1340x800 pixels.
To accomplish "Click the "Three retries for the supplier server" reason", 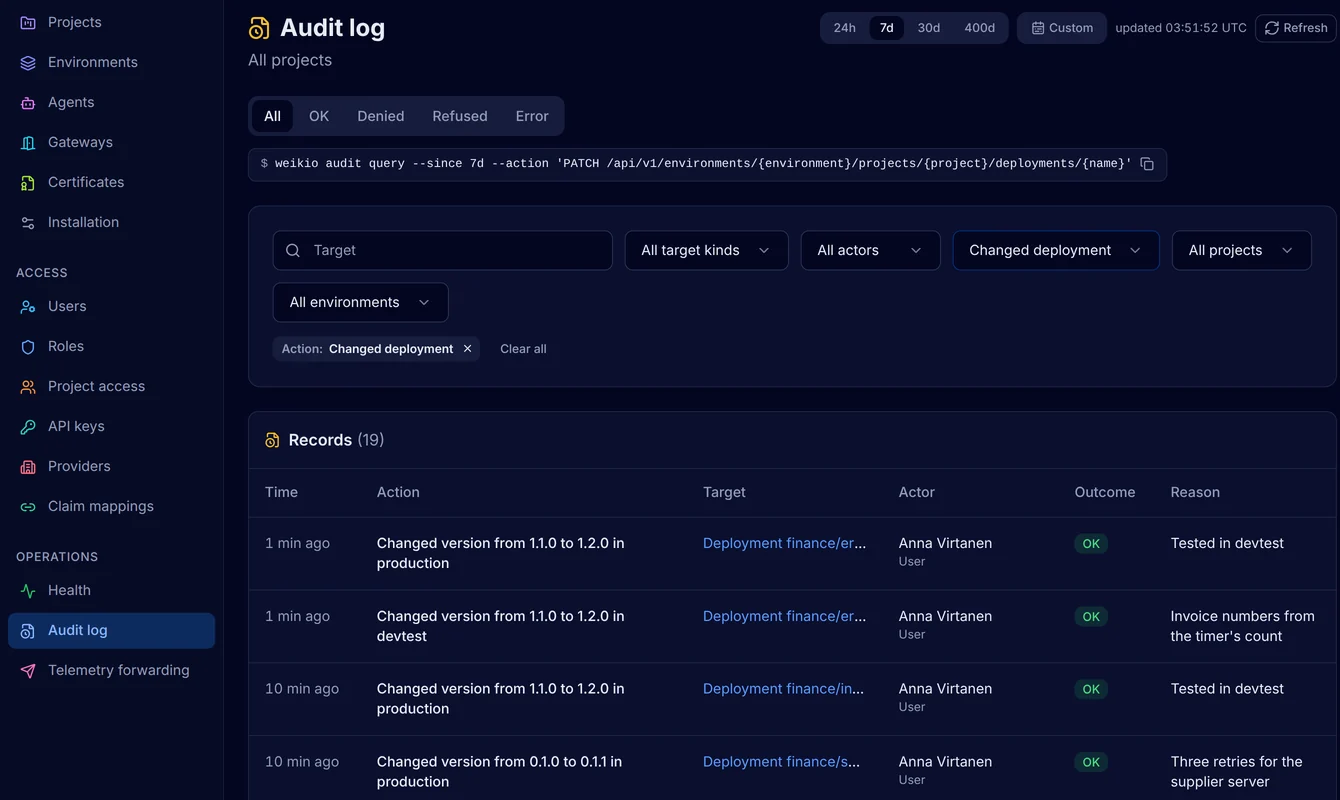I will coord(1237,772).
